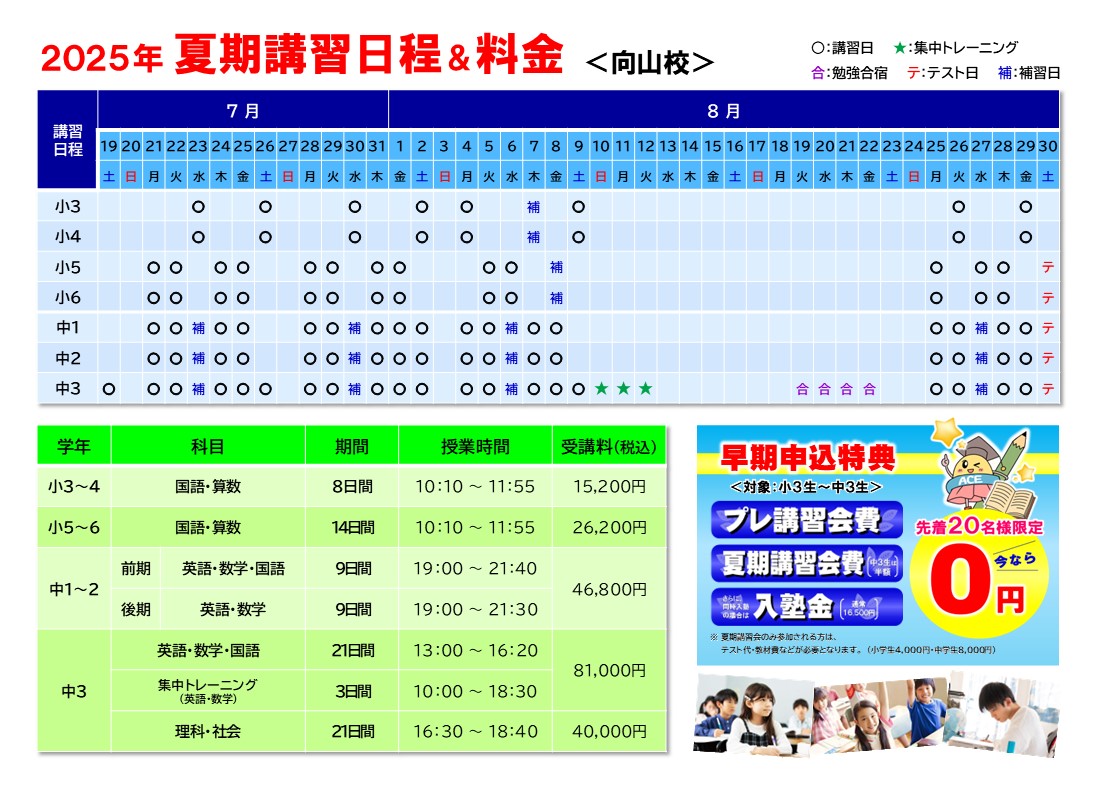Select the 小5 row label

click(x=68, y=267)
